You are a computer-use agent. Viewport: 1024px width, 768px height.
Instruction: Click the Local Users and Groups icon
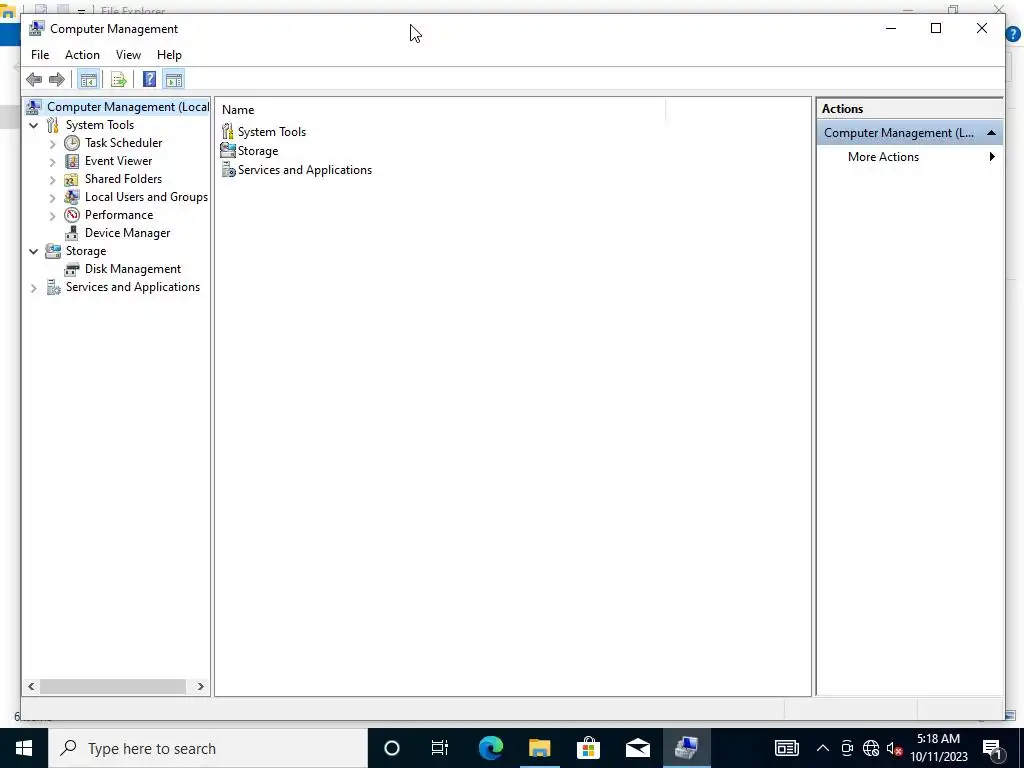(x=72, y=197)
